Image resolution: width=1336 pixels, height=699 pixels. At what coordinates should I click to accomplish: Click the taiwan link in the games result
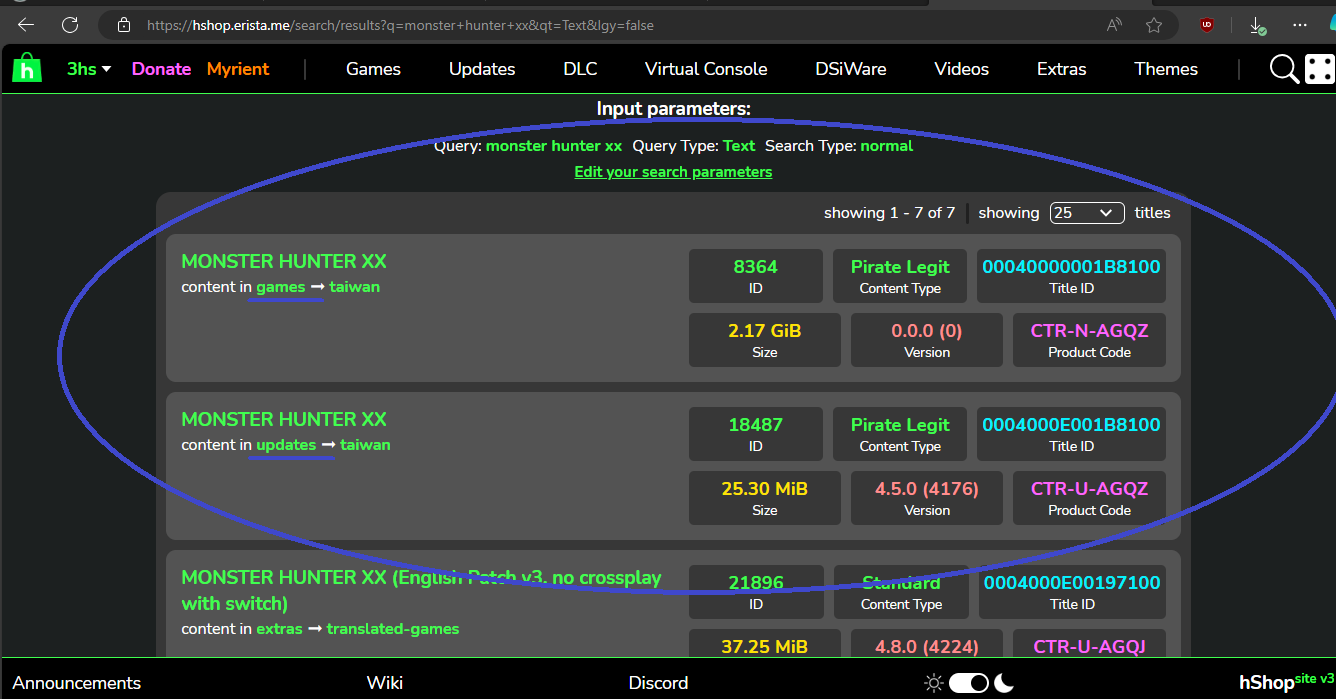coord(355,287)
